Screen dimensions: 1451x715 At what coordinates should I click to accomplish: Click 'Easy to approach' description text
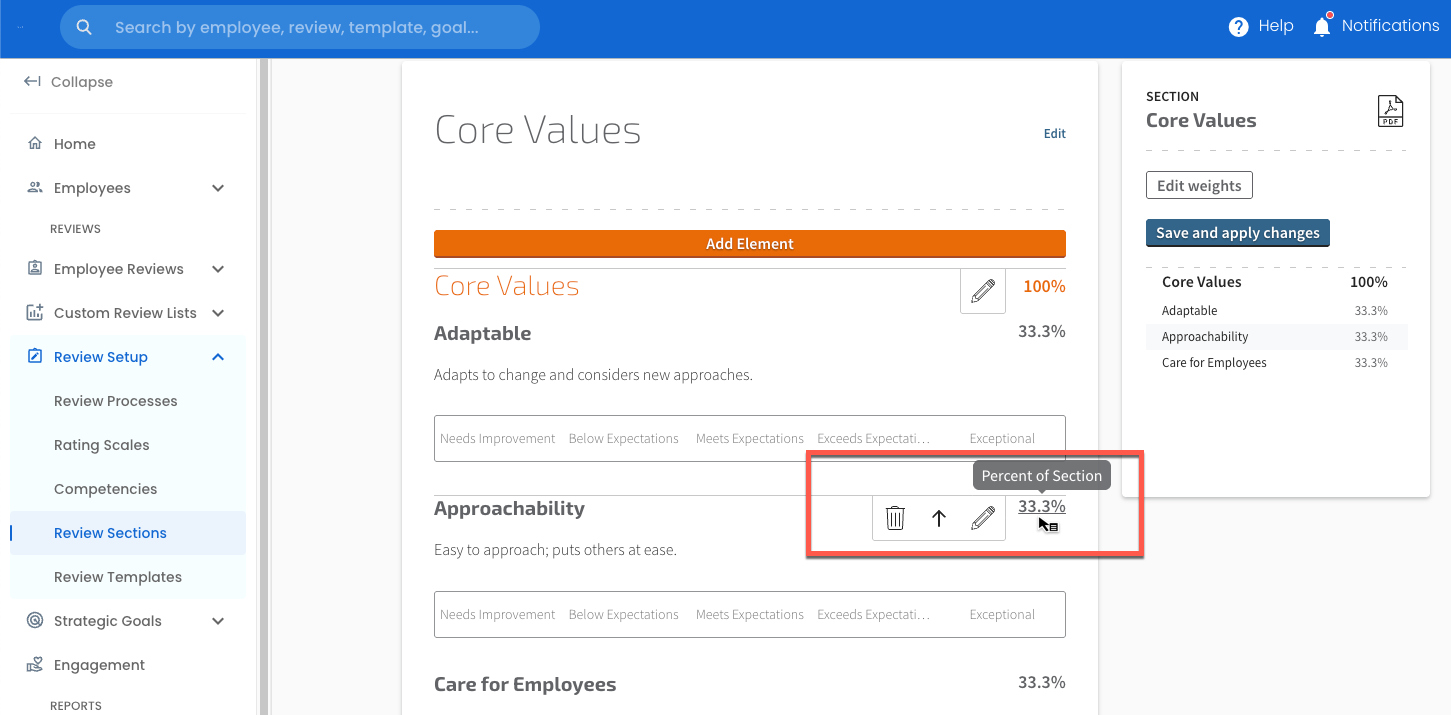tap(555, 550)
